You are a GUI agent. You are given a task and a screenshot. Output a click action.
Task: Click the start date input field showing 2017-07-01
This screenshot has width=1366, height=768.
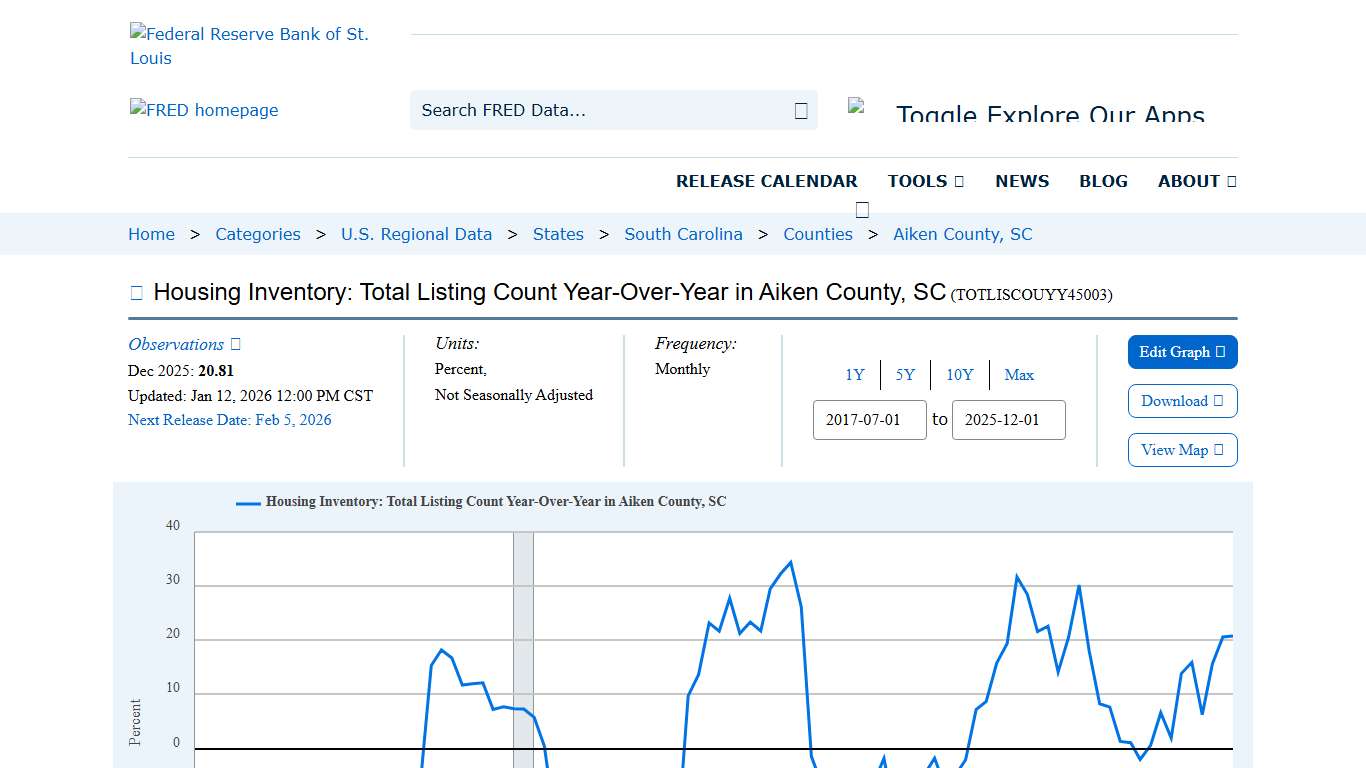tap(869, 420)
